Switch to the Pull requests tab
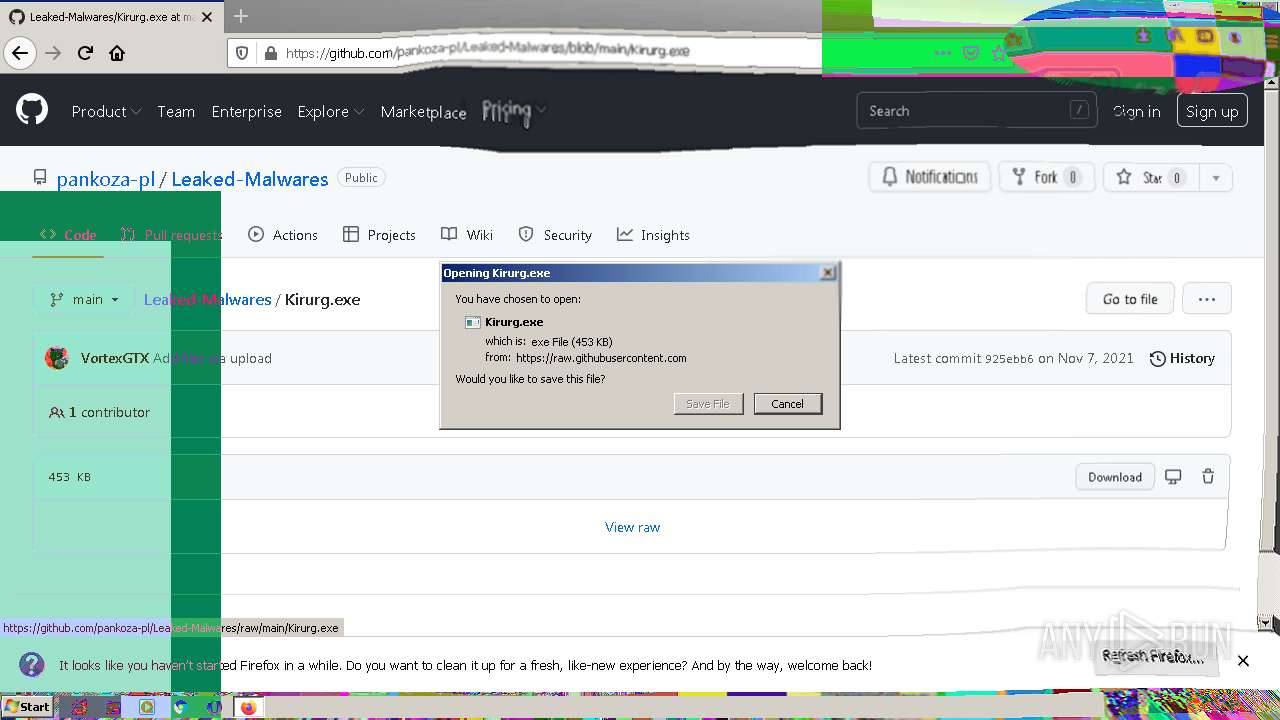Screen dimensions: 1280x720 pos(171,235)
